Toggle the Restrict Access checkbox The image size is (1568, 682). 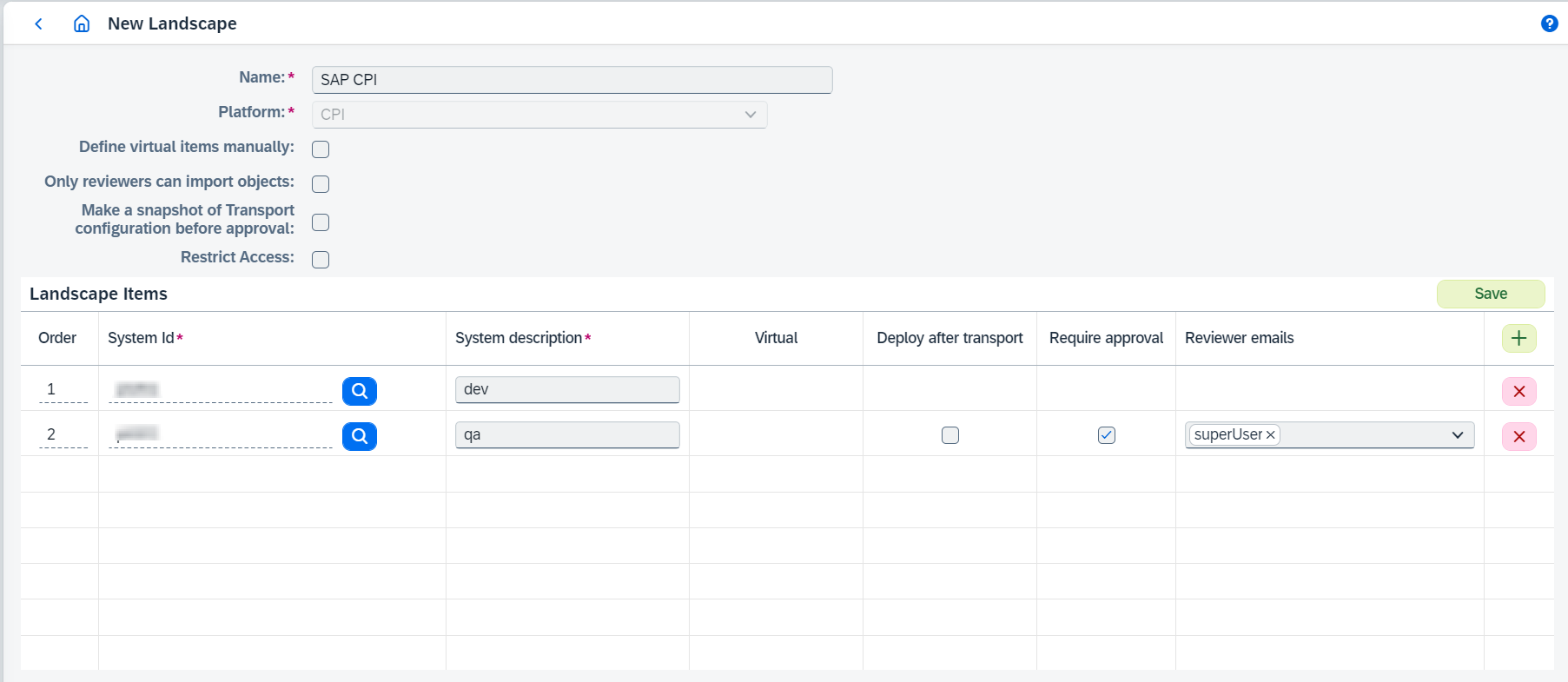(x=321, y=260)
